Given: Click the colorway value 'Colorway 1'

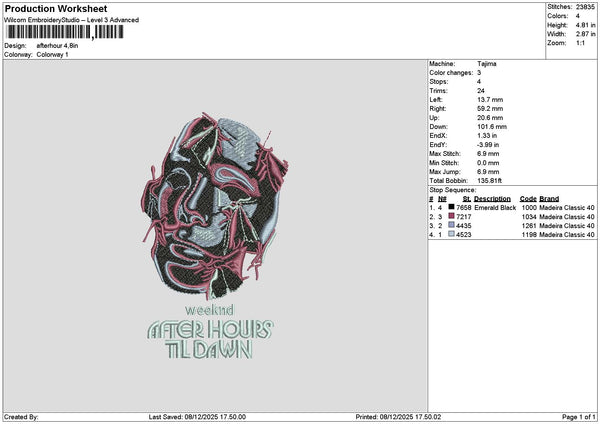Looking at the screenshot, I should coord(52,55).
